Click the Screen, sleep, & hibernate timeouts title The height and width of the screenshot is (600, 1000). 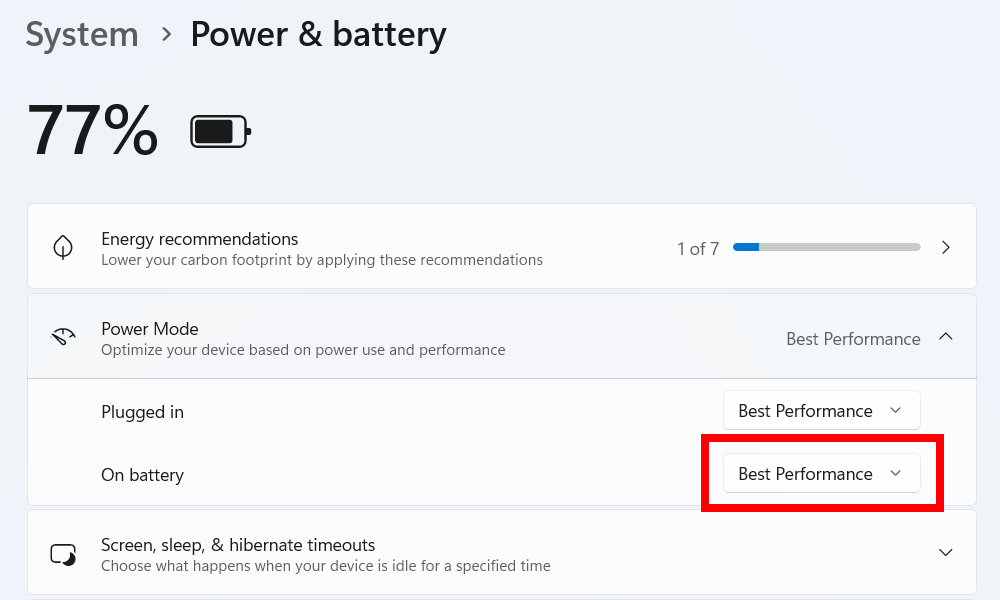pos(238,545)
